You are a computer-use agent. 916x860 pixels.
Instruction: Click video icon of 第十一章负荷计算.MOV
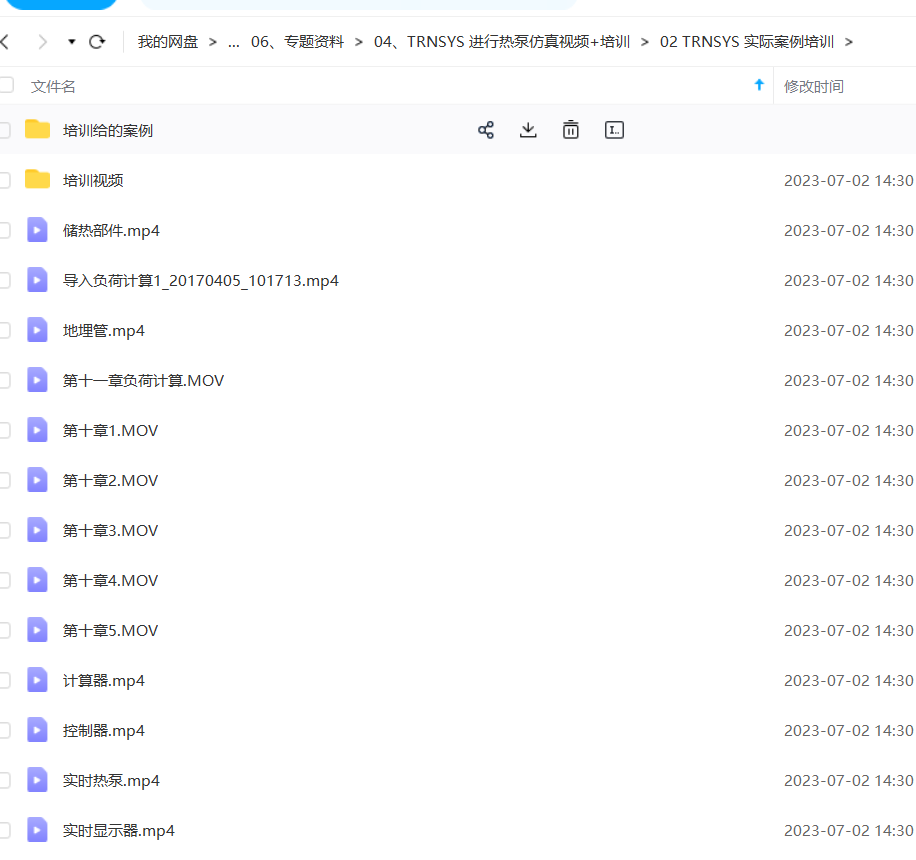click(x=37, y=380)
